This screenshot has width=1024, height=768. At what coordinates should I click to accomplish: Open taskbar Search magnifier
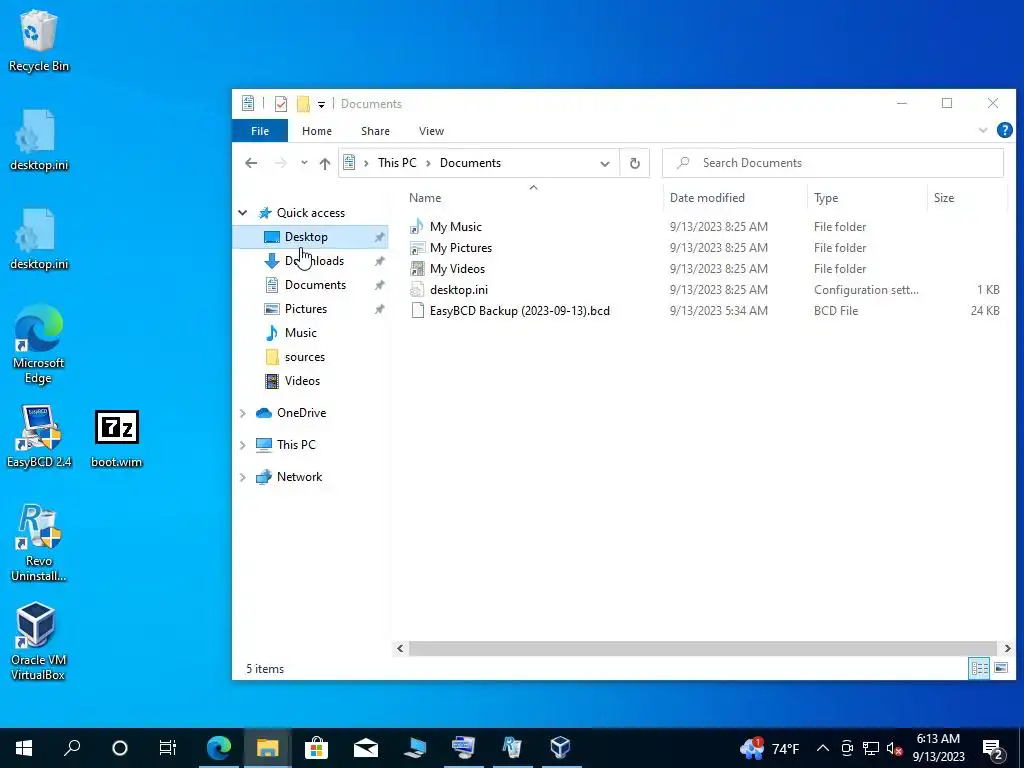72,748
